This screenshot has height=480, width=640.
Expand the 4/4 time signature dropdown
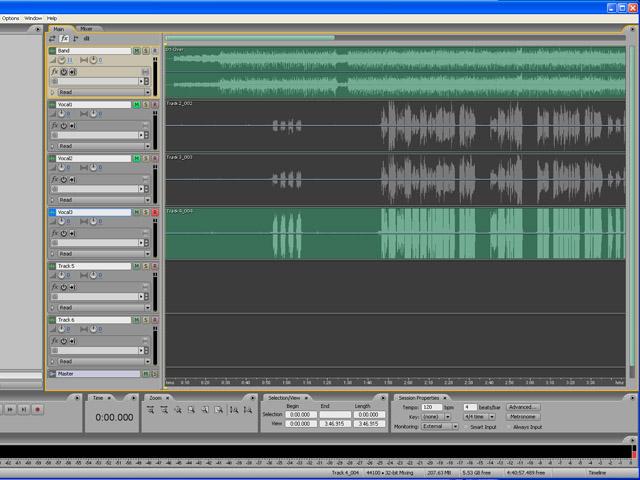click(480, 417)
